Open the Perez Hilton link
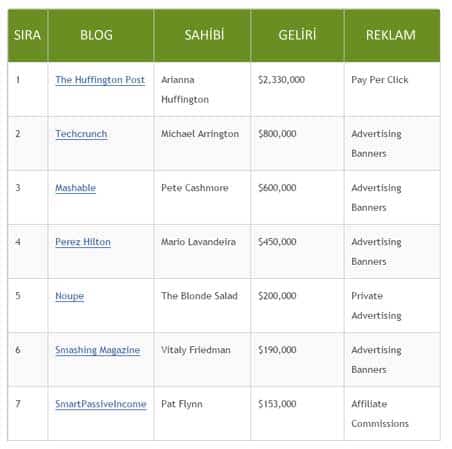 (83, 242)
